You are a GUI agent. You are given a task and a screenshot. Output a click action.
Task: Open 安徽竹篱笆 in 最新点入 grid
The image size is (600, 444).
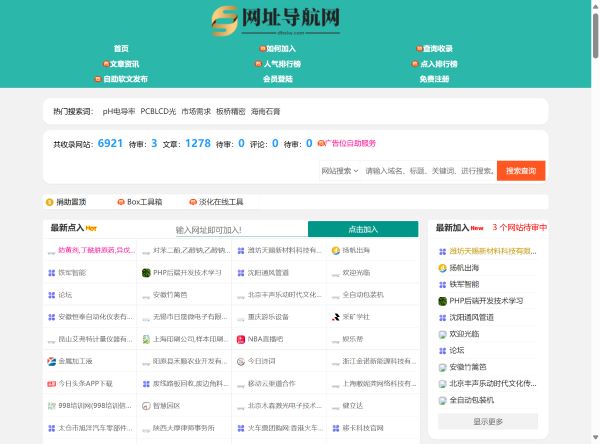tap(170, 295)
